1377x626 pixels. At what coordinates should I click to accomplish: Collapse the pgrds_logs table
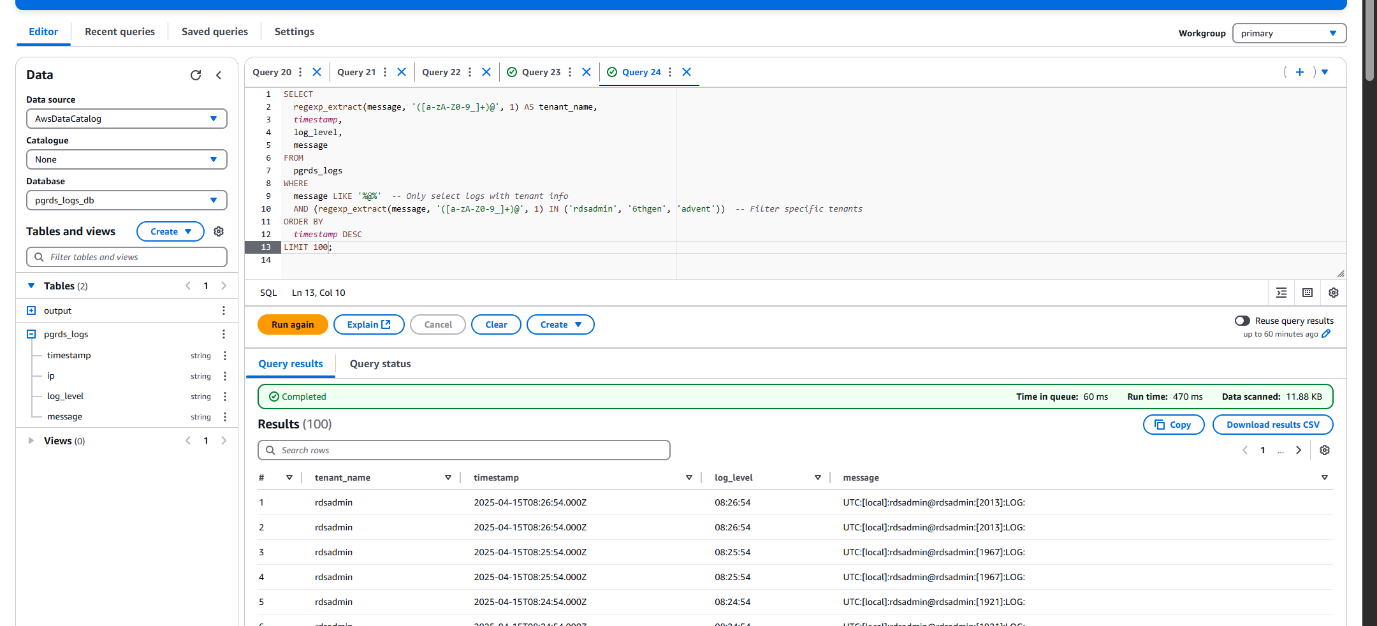[31, 334]
